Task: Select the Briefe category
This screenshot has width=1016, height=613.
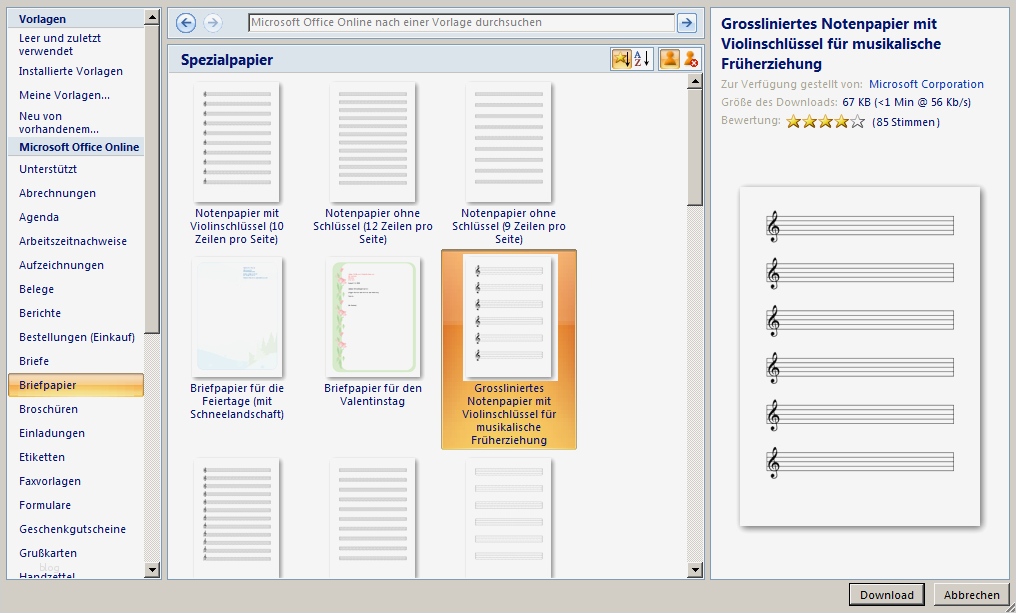Action: pyautogui.click(x=34, y=361)
